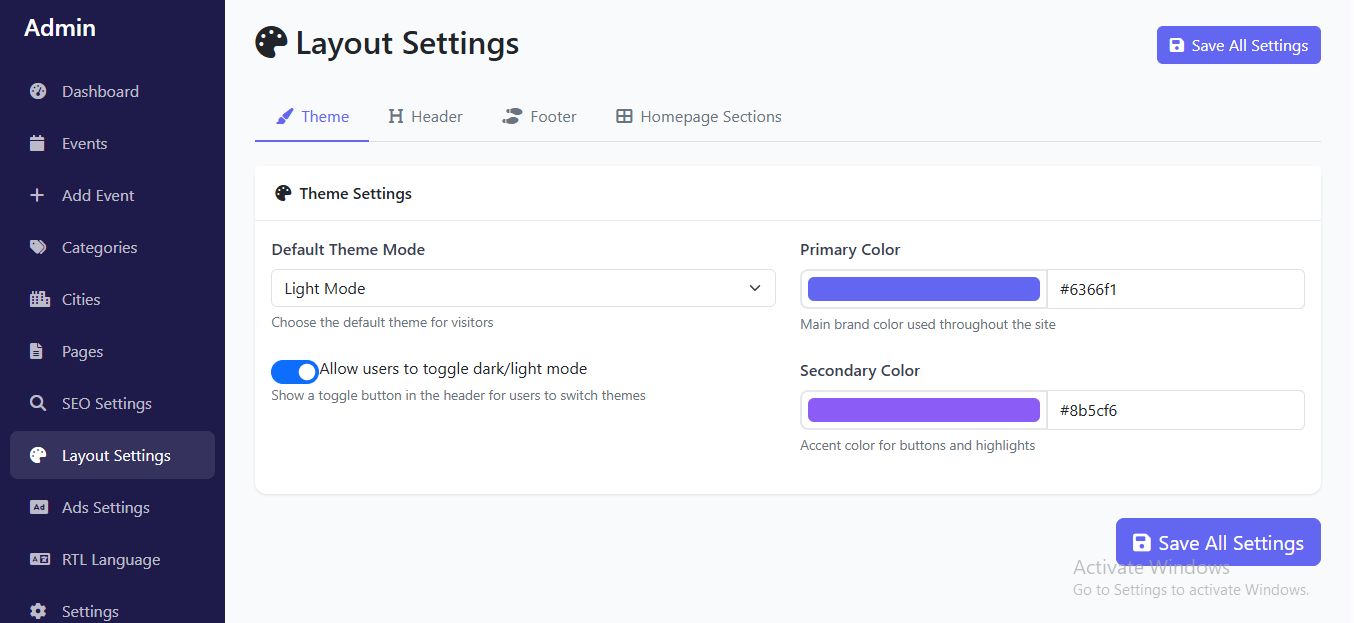Click the Pages document icon

[x=37, y=352]
